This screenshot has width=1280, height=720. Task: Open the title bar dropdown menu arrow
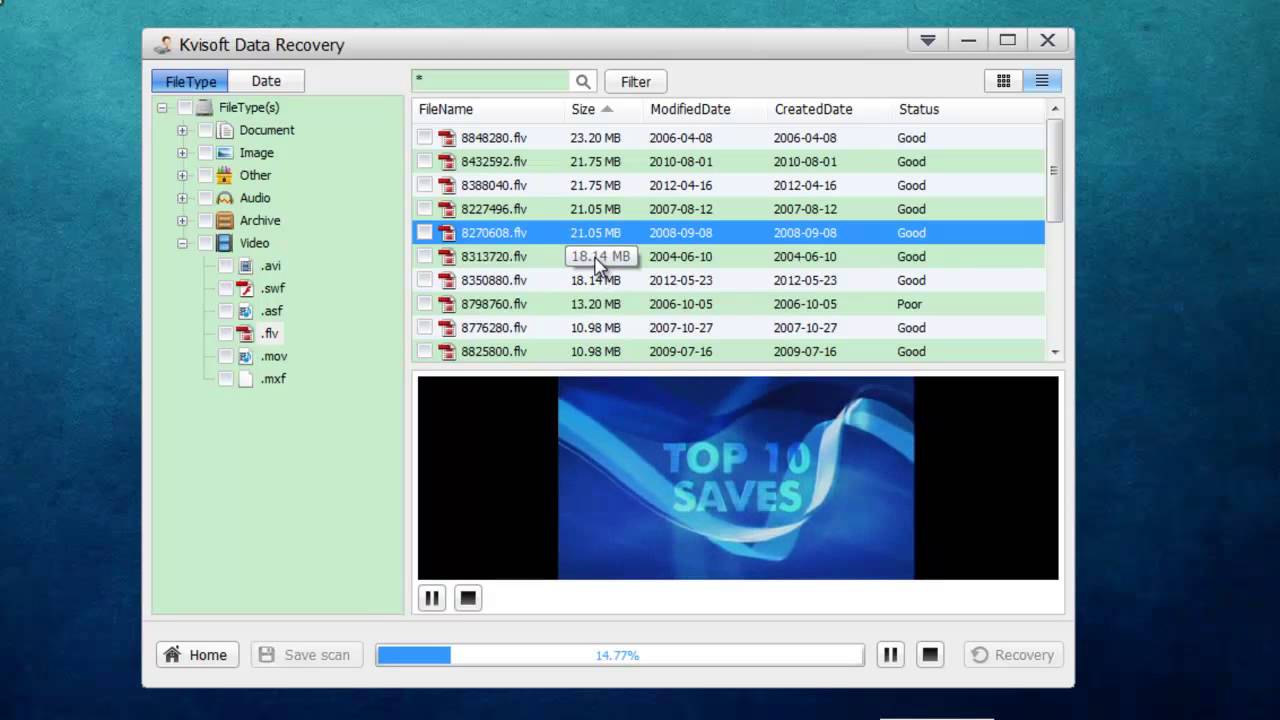tap(928, 40)
